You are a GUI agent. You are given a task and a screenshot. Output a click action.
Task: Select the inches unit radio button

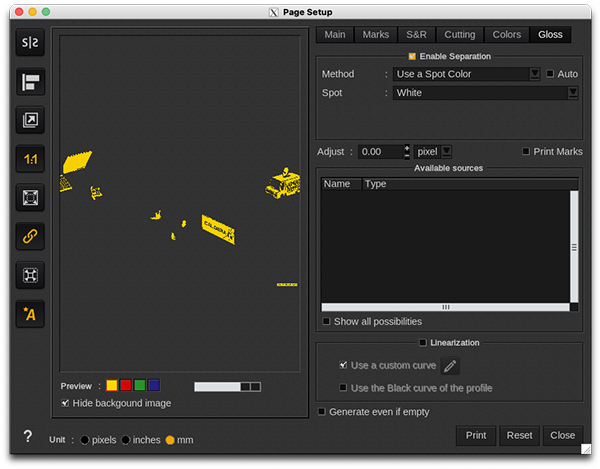click(127, 440)
